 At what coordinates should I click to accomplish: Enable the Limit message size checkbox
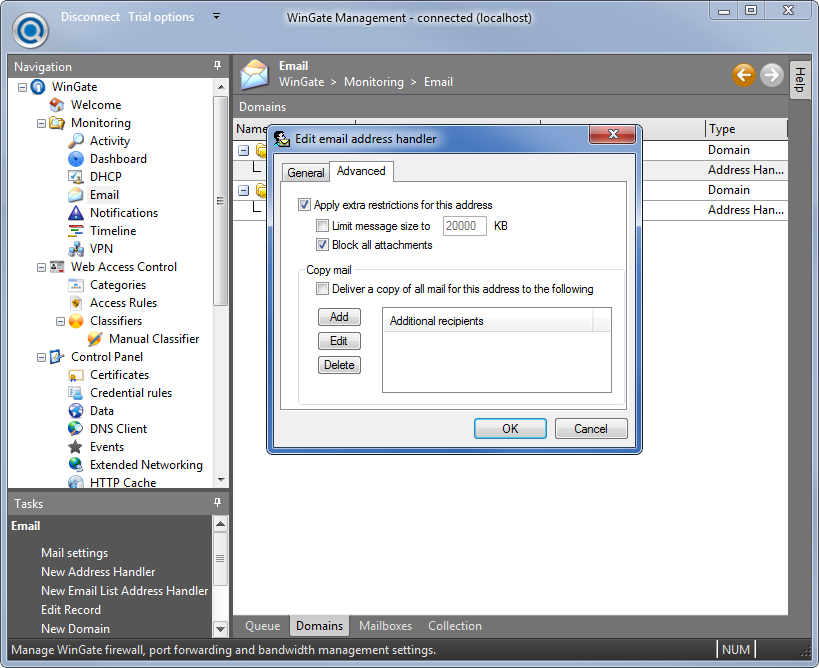[322, 226]
